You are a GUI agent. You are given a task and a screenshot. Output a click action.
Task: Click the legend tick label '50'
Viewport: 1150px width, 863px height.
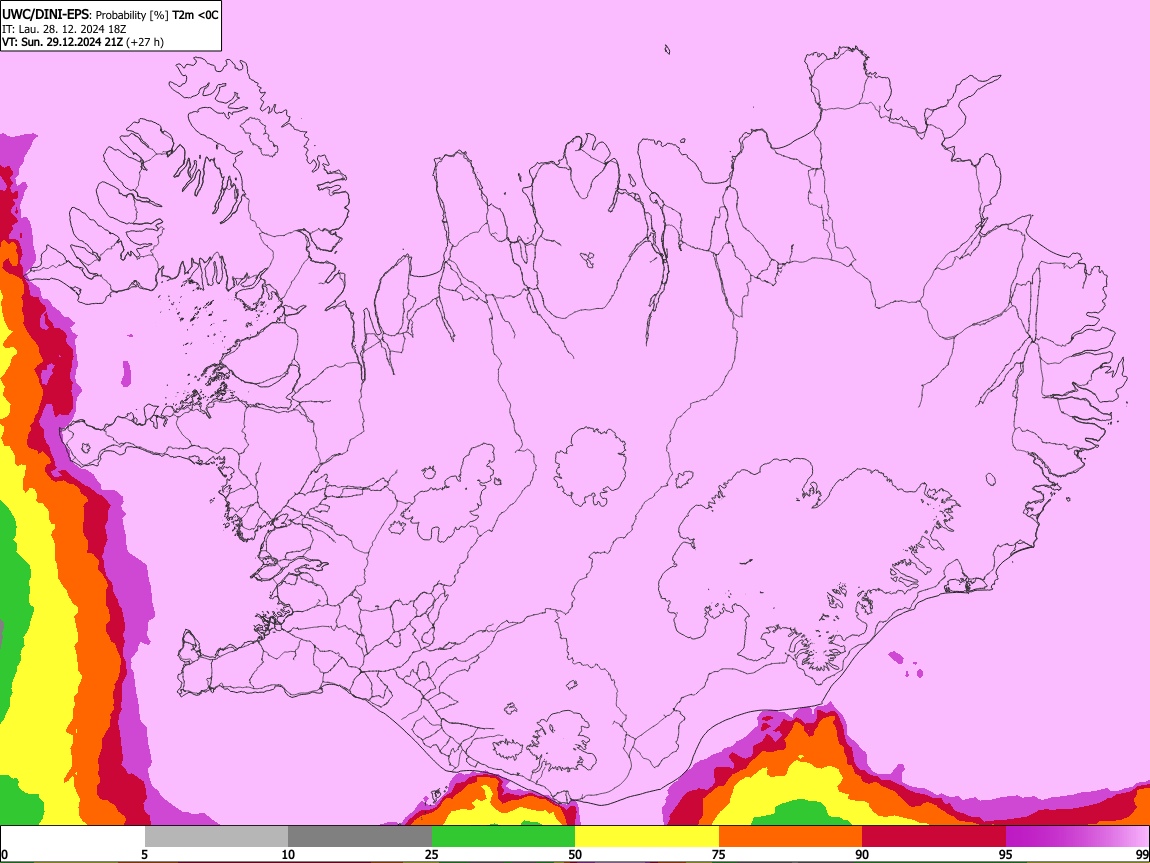click(575, 854)
